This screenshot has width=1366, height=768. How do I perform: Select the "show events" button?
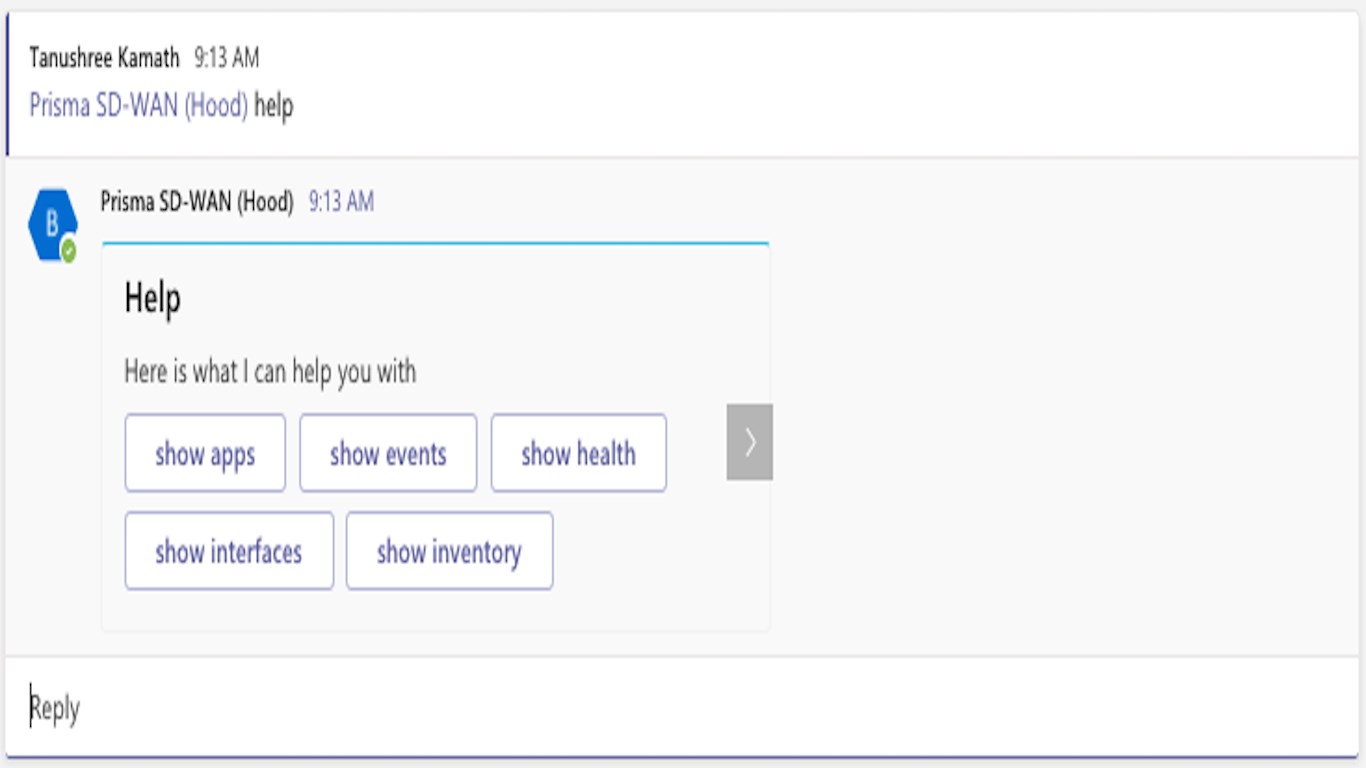pos(388,454)
